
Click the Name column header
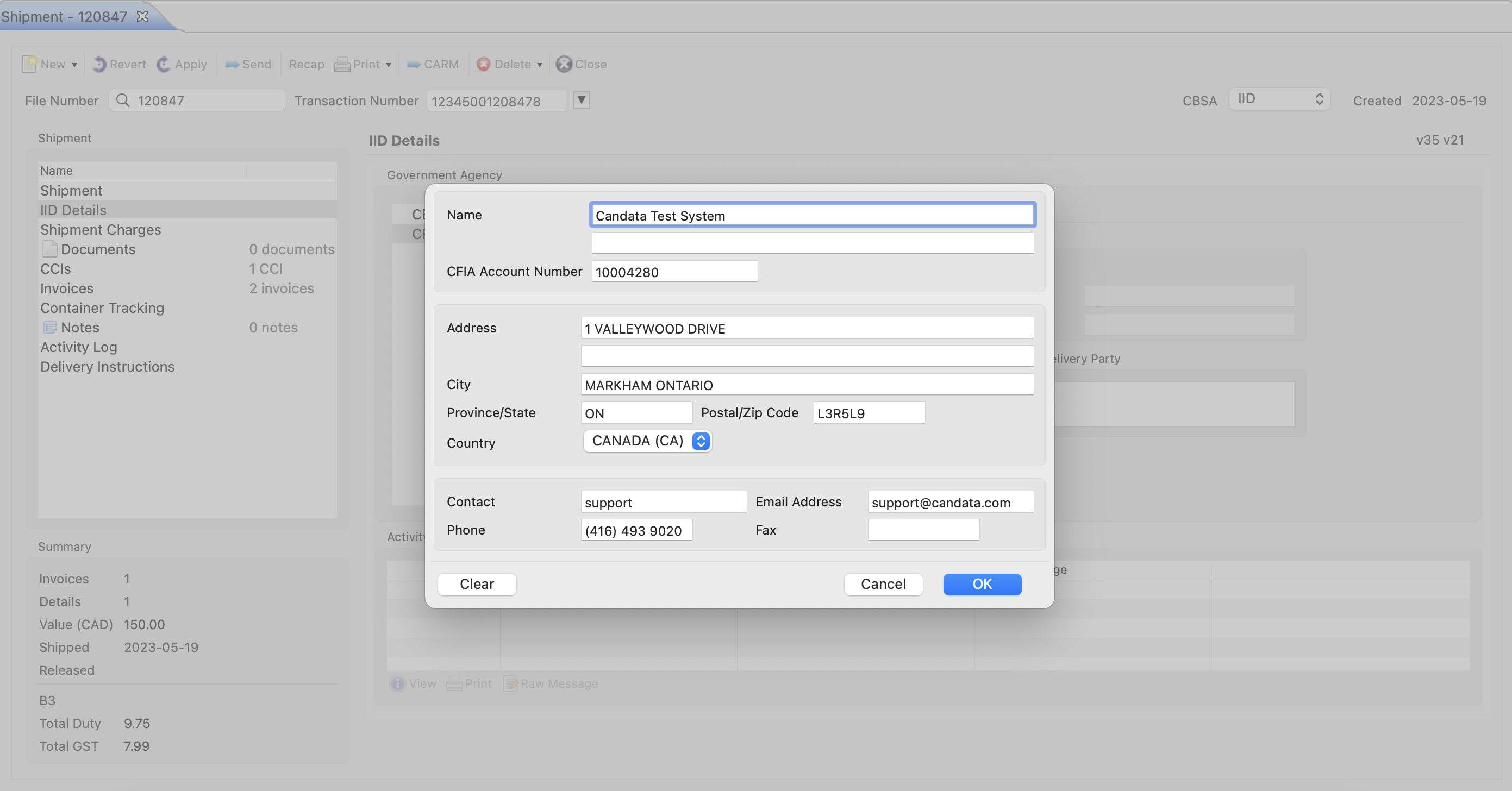[x=142, y=171]
